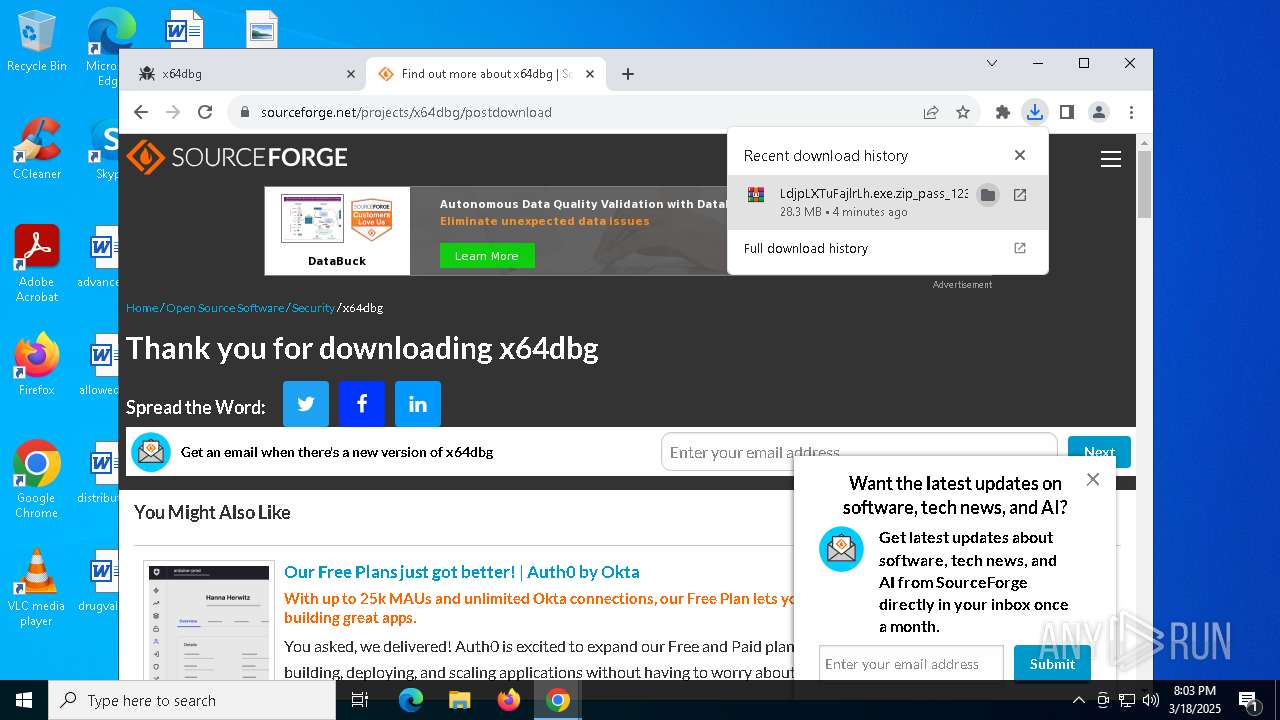The width and height of the screenshot is (1280, 720).
Task: Close the Find out more tab
Action: pos(590,74)
